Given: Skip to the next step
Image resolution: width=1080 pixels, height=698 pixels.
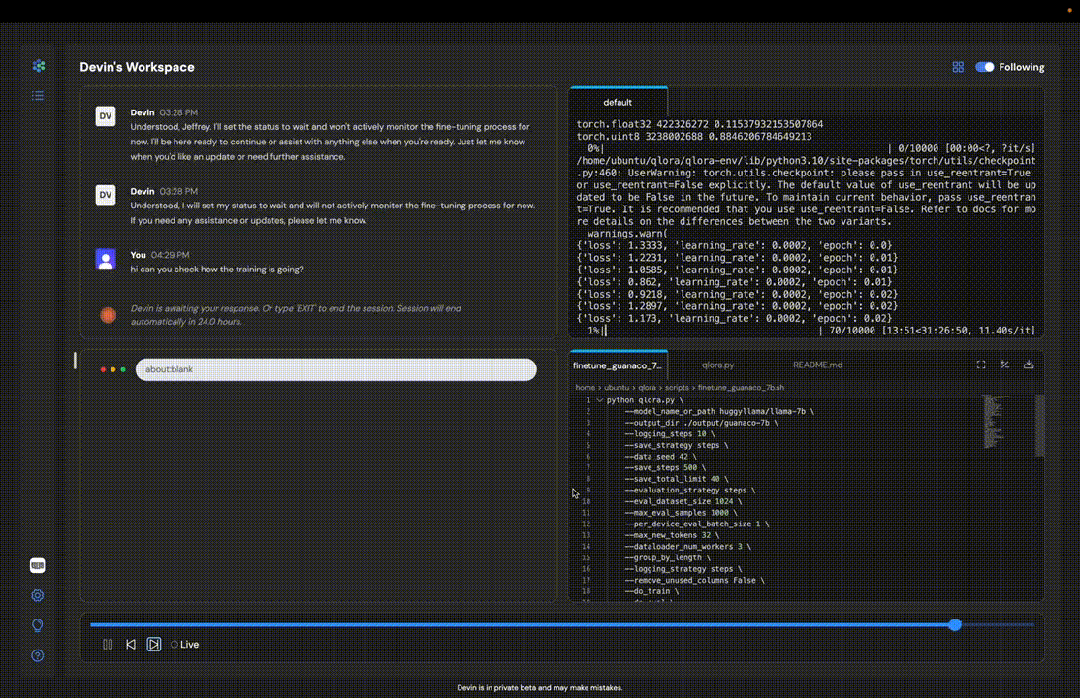Looking at the screenshot, I should 154,644.
